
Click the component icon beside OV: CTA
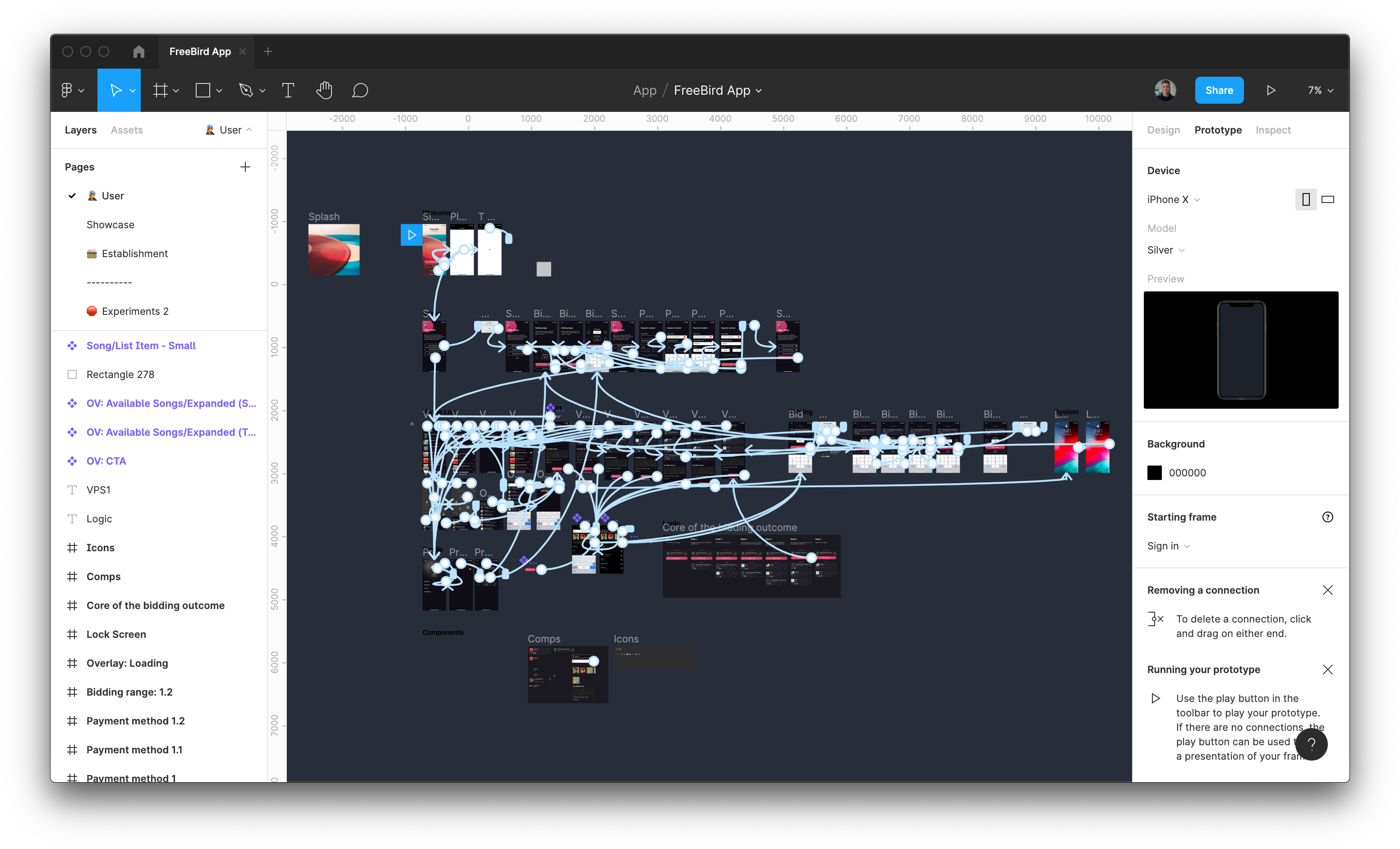[x=72, y=461]
